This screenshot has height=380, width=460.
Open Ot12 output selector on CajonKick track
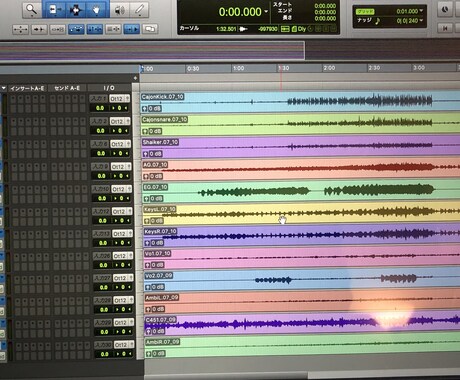120,99
